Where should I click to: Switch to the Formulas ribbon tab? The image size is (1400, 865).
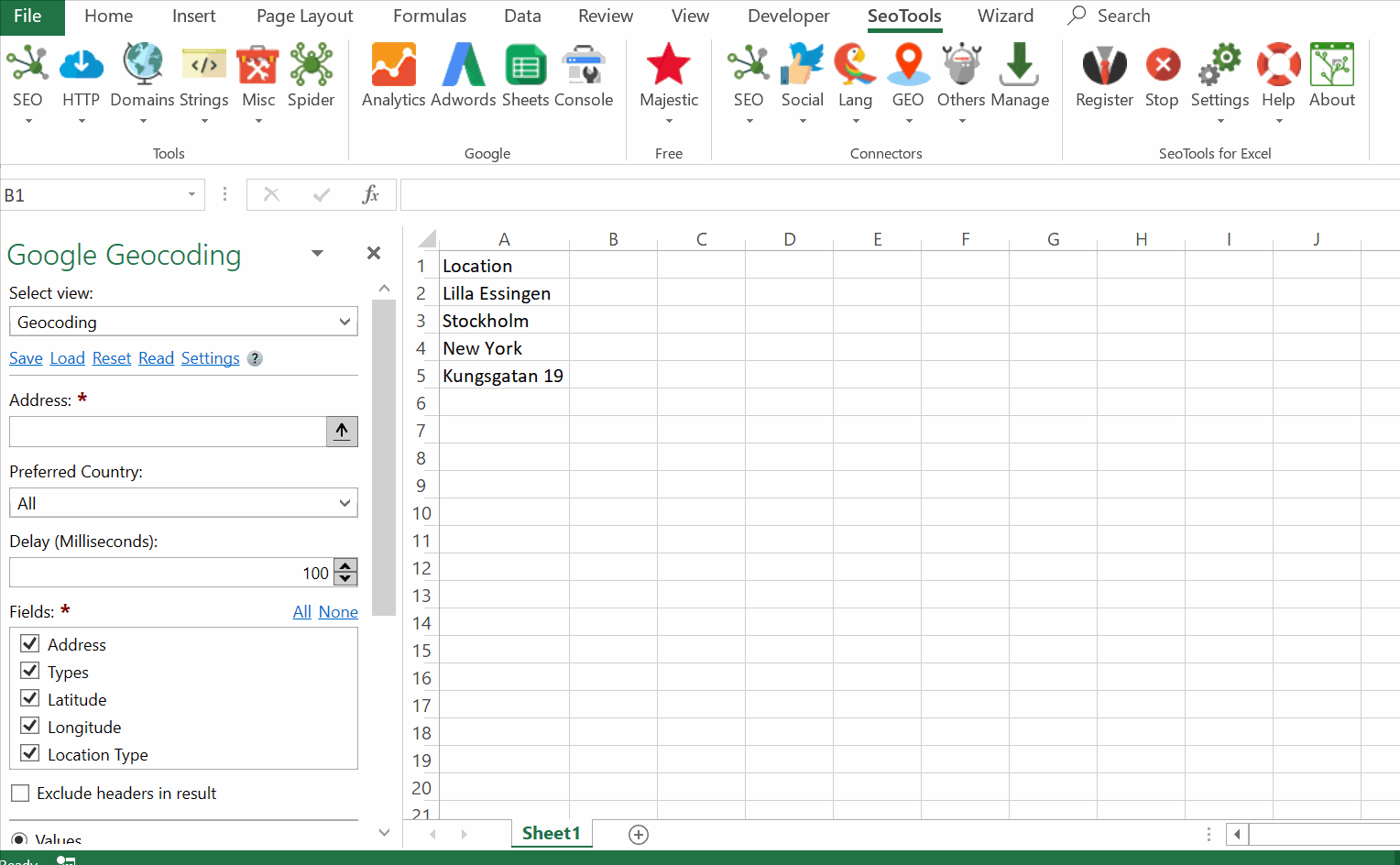point(430,16)
